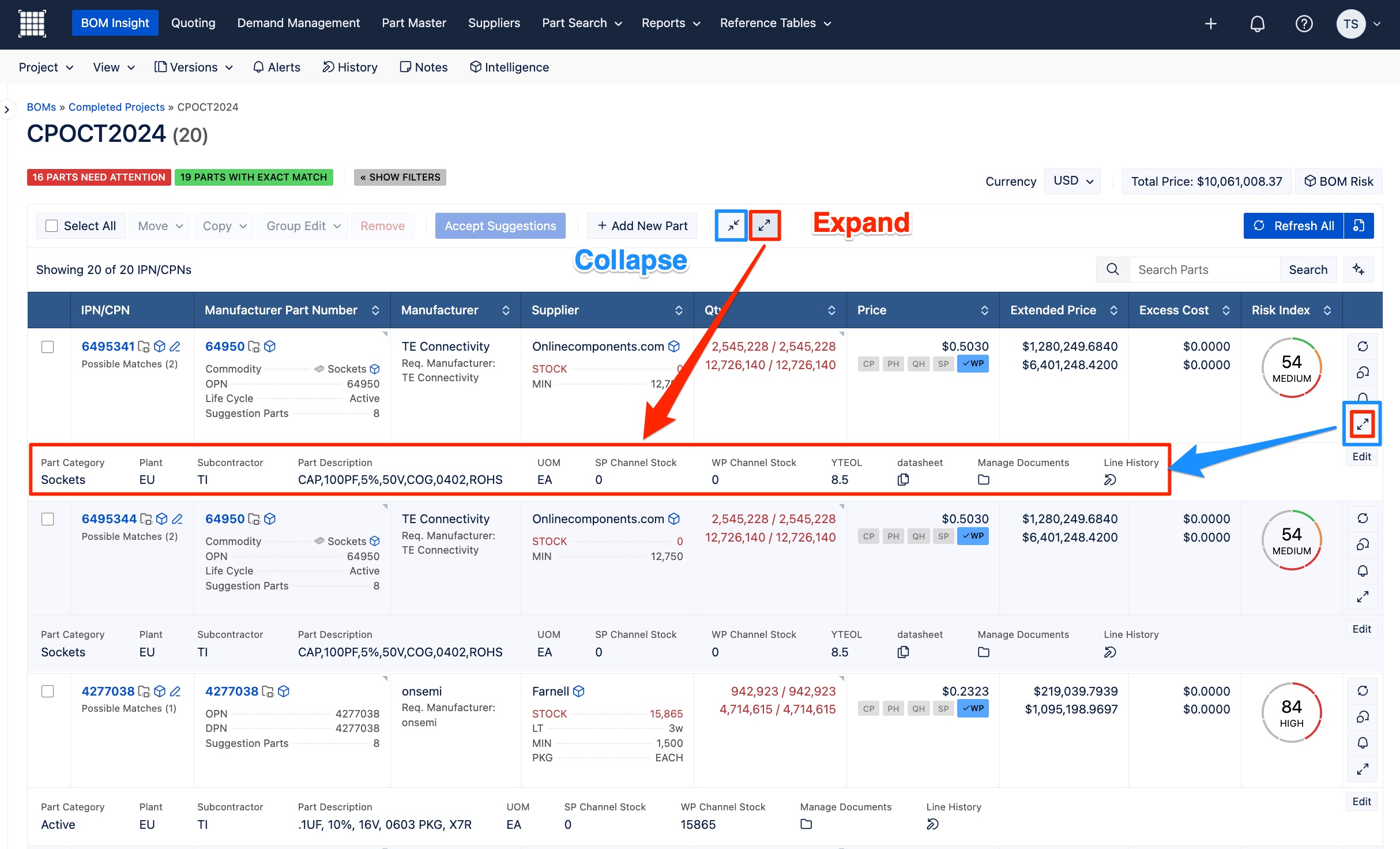Click the alert bell icon for row 6495344
The image size is (1400, 849).
[x=1363, y=571]
